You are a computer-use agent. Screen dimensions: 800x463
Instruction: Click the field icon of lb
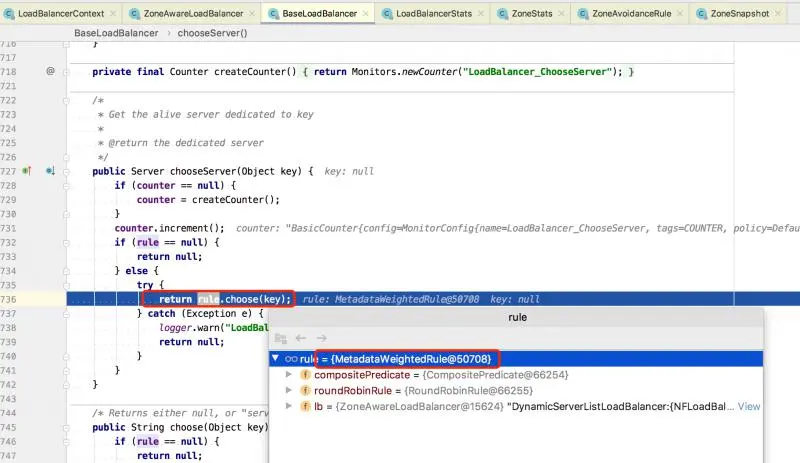pyautogui.click(x=305, y=406)
